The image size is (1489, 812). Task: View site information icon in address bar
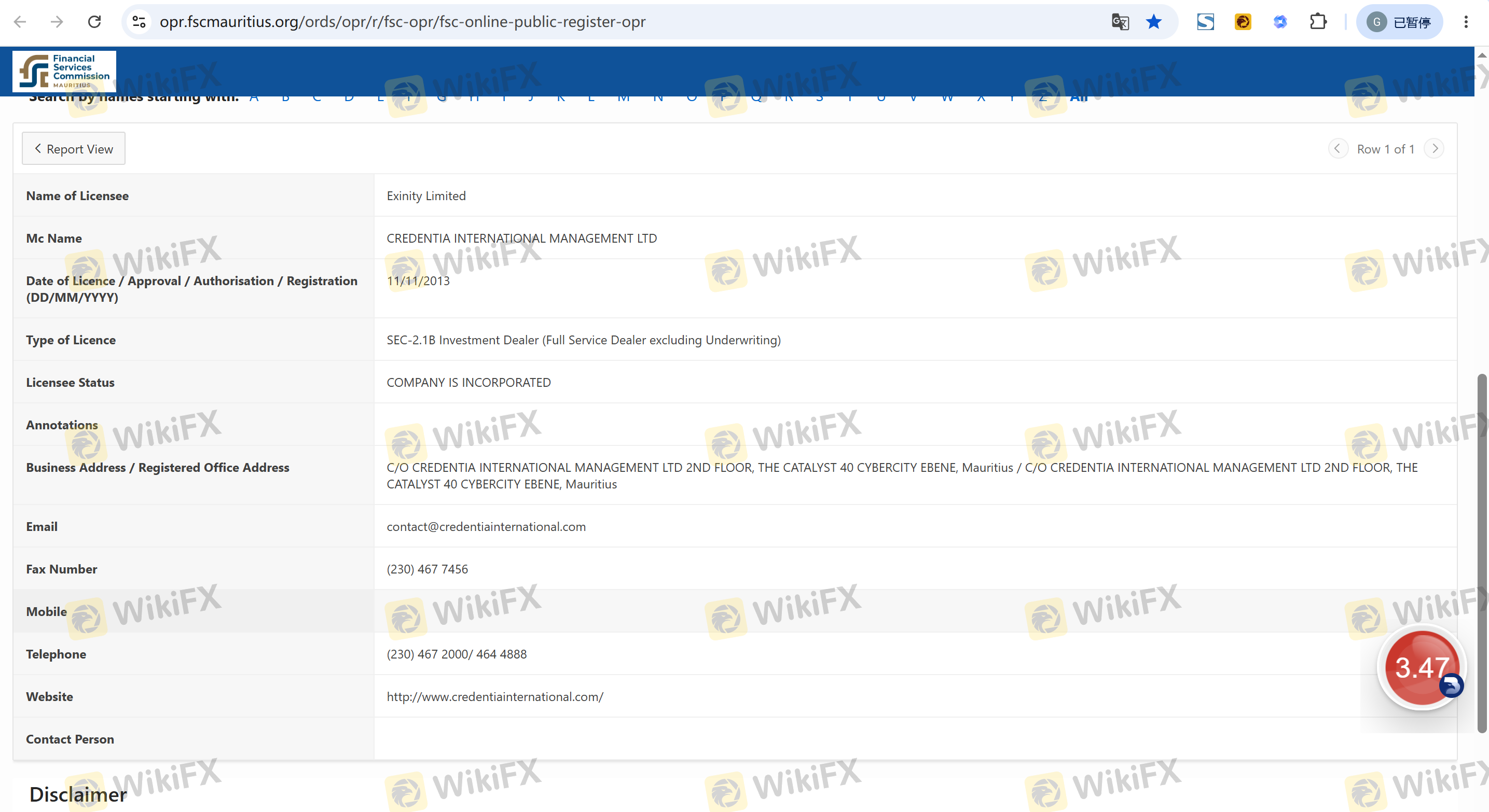click(x=139, y=22)
